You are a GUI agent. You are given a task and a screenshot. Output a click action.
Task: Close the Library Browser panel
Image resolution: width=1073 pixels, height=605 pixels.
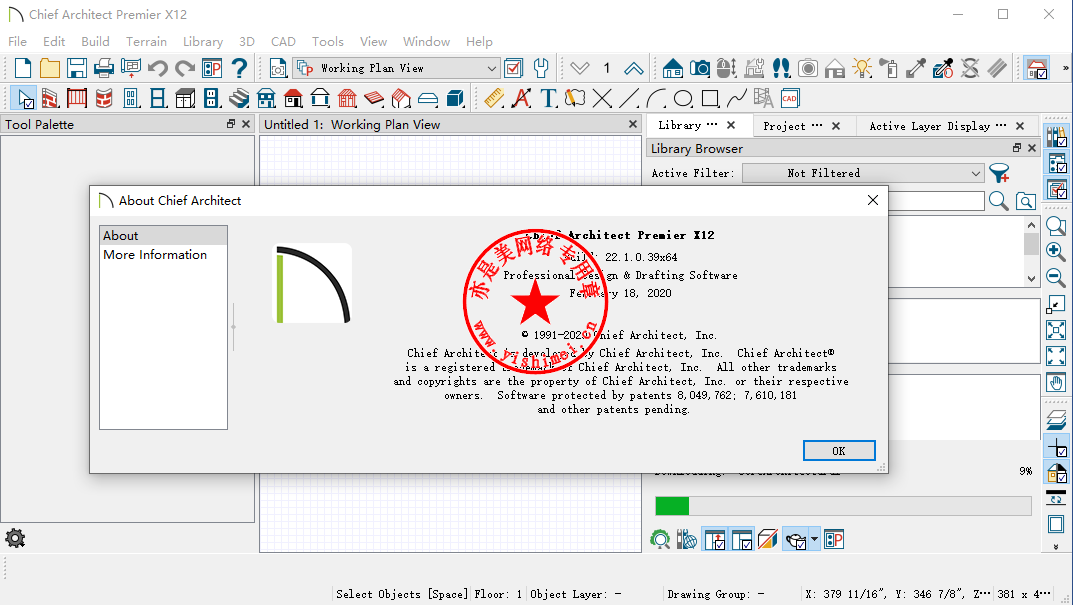pos(1032,148)
